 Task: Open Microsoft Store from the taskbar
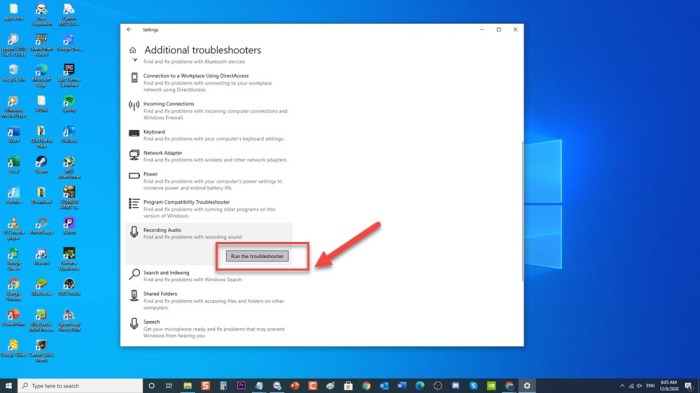[348, 385]
